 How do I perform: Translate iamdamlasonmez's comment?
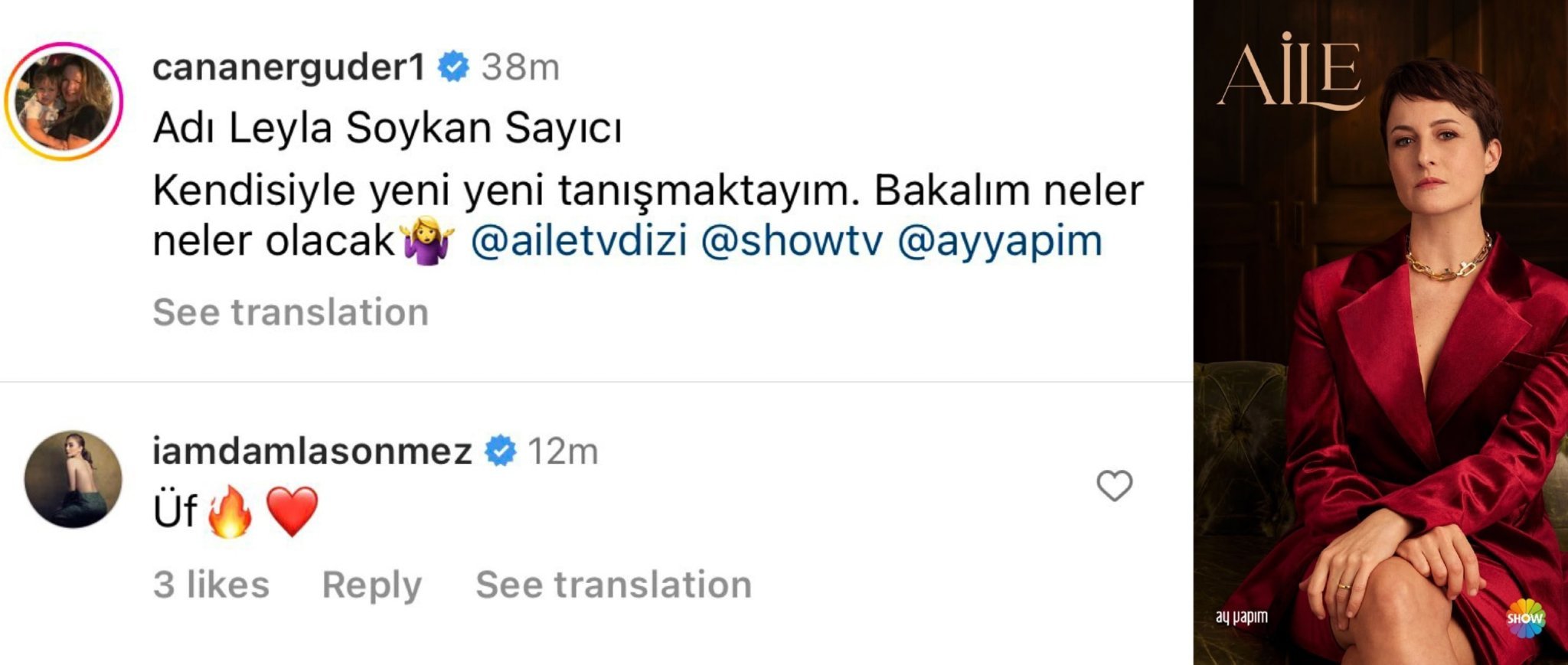[613, 585]
